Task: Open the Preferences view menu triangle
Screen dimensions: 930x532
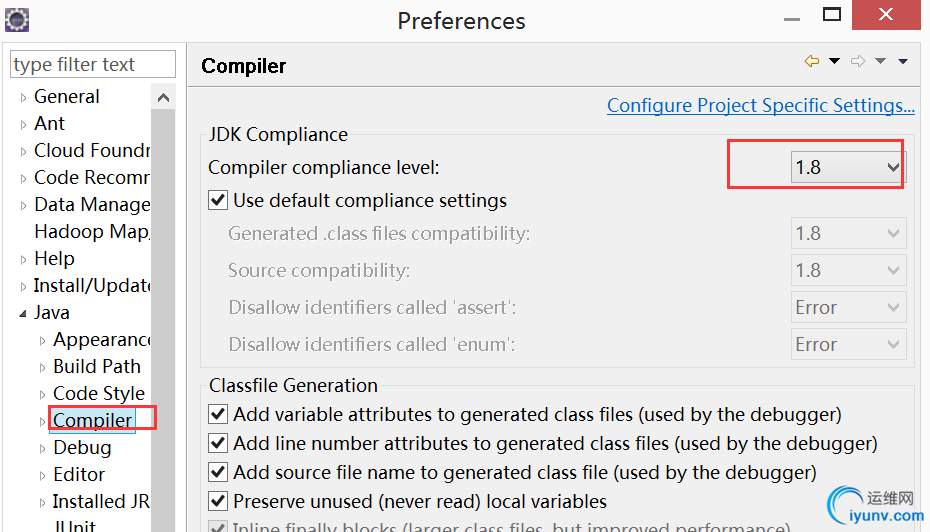Action: 903,62
